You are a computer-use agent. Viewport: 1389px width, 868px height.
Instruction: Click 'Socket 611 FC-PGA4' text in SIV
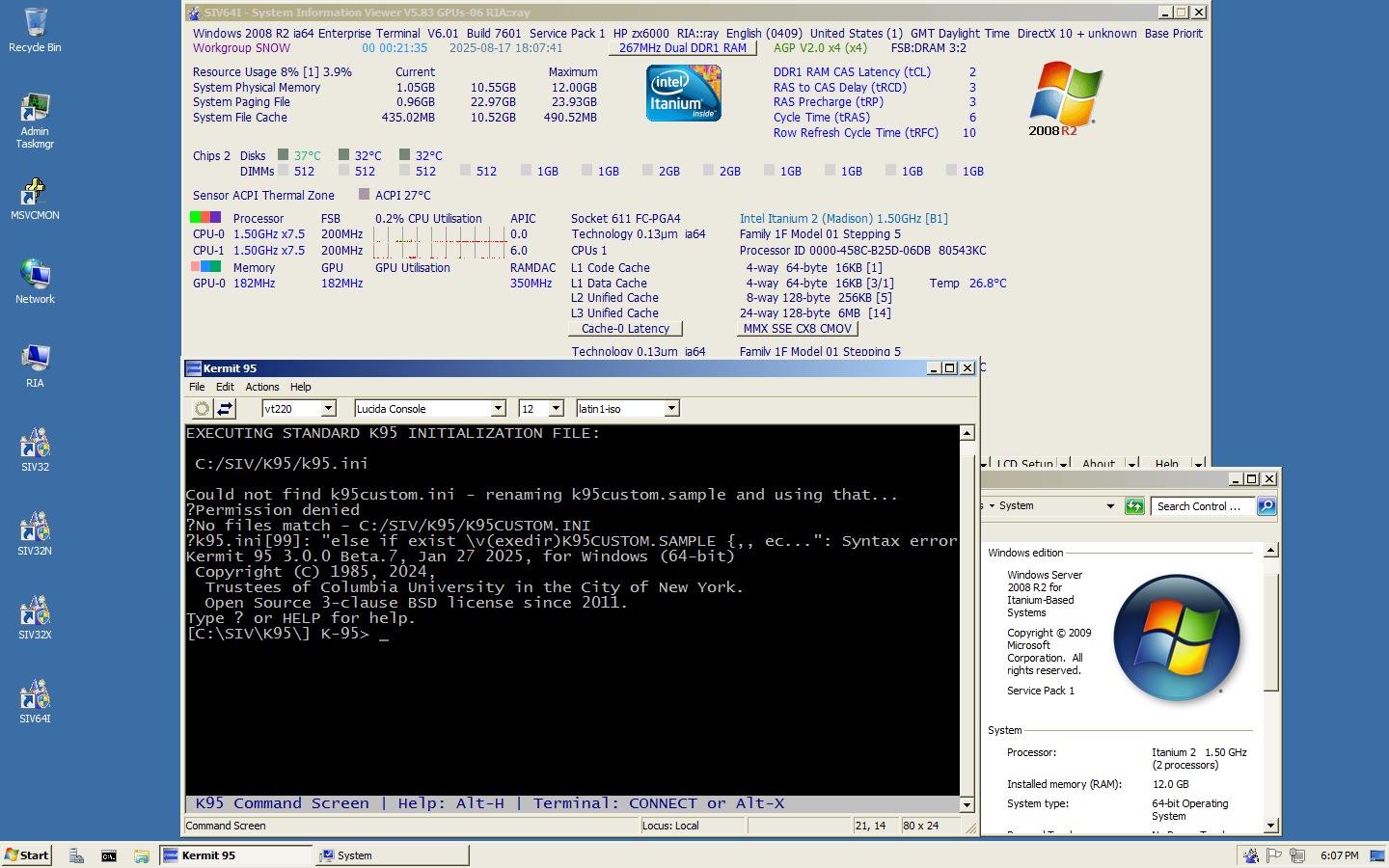coord(625,219)
